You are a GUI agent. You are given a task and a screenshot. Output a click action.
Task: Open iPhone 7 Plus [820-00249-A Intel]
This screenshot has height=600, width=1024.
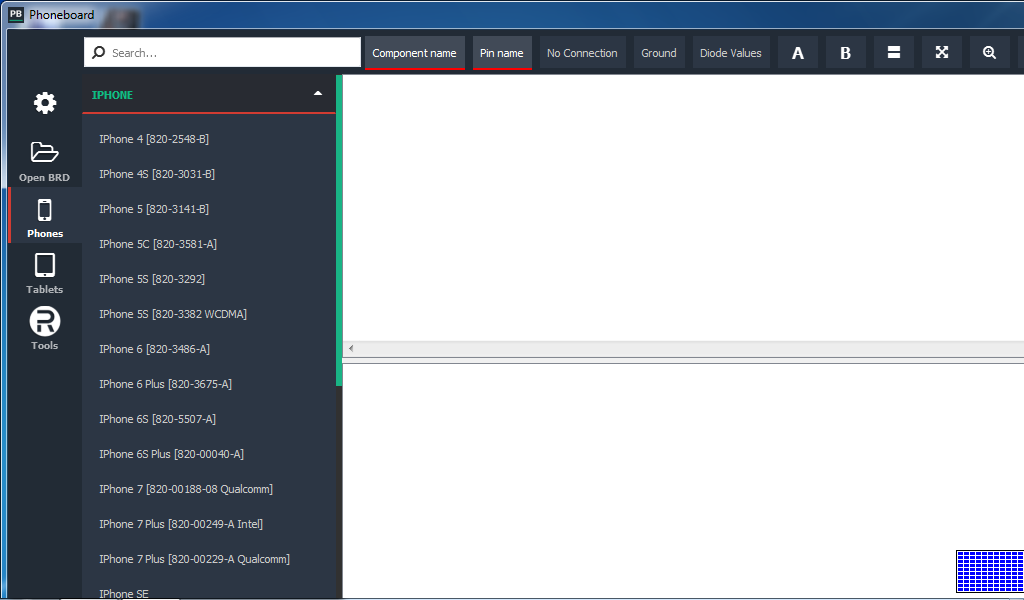point(181,524)
